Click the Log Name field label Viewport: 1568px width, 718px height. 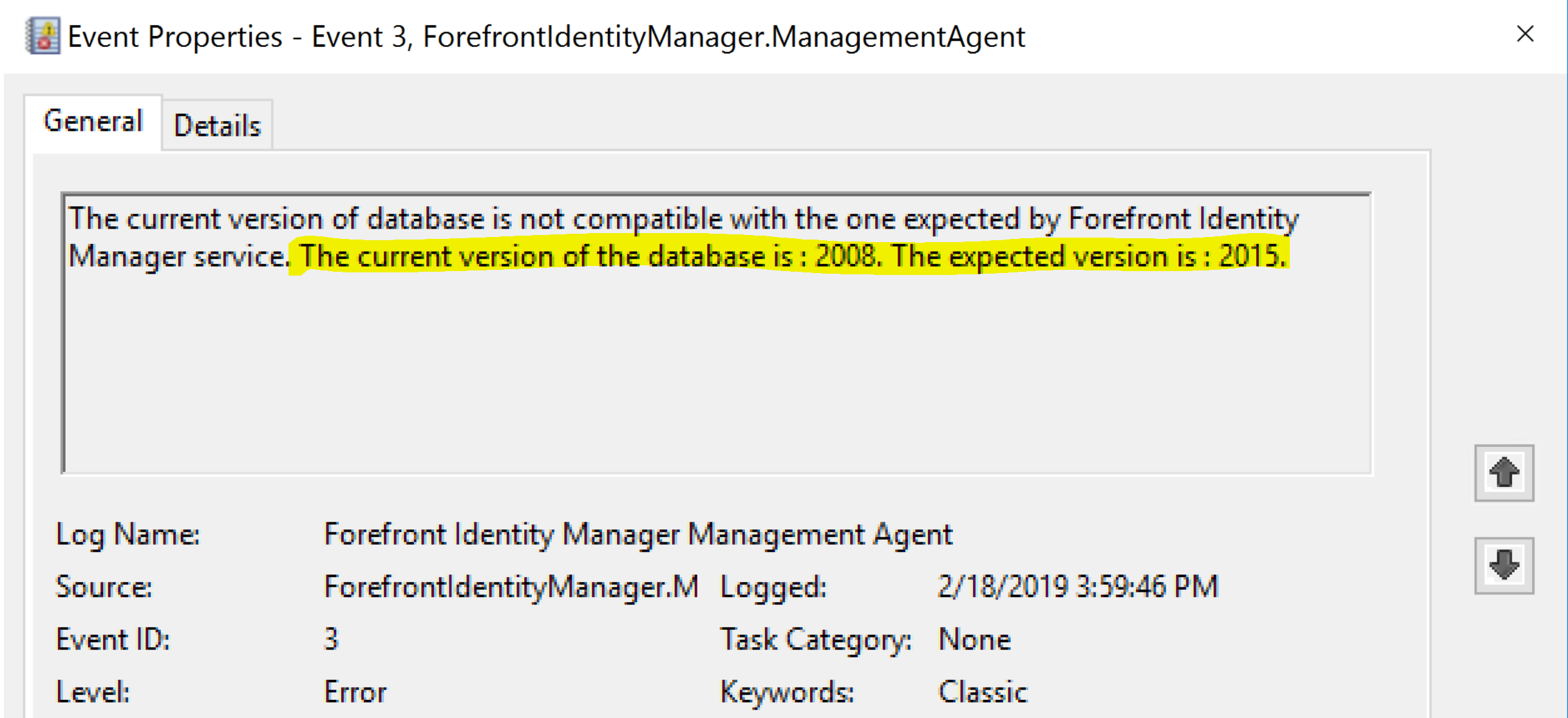pos(129,533)
